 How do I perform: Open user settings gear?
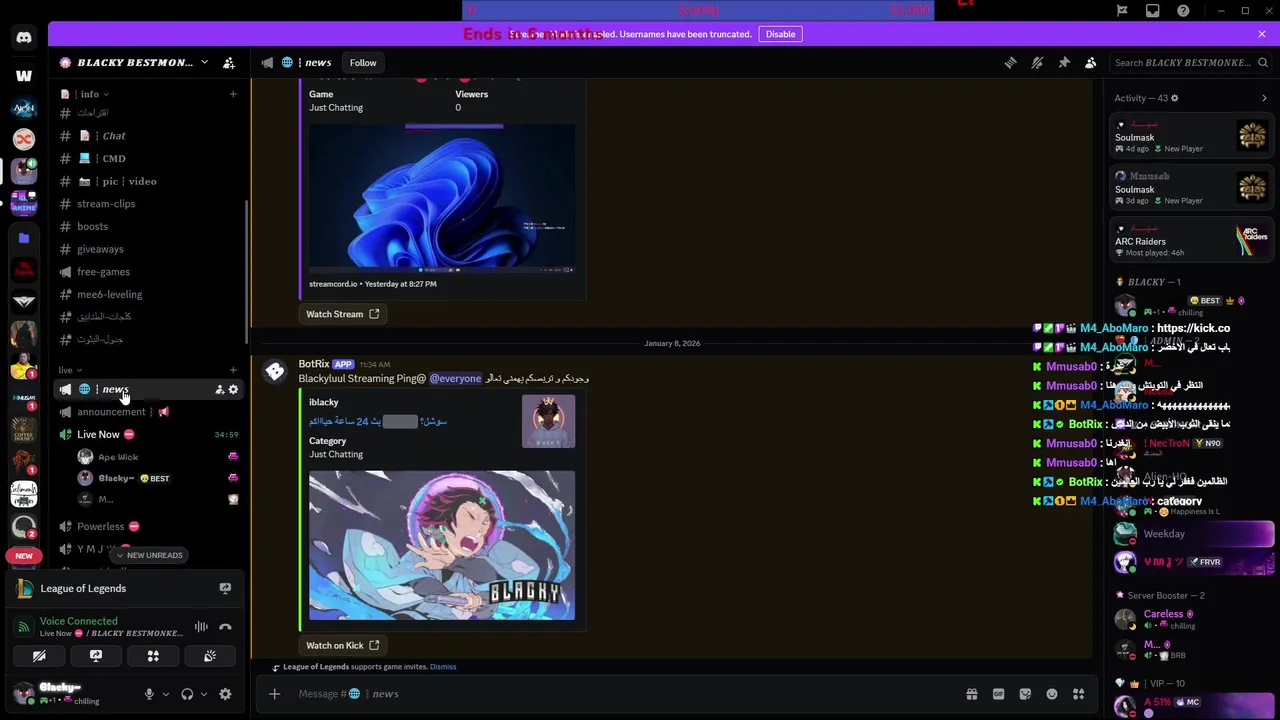coord(225,694)
